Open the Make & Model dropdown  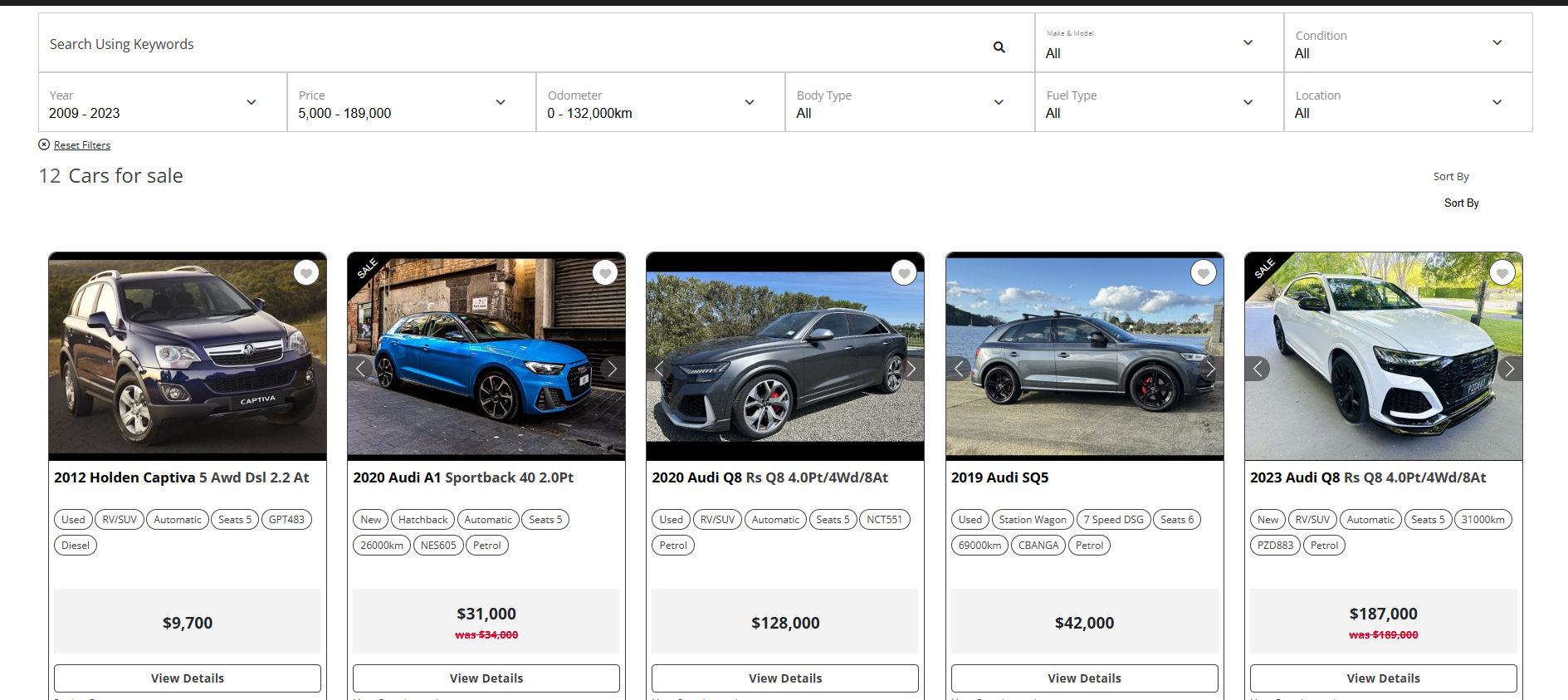(1158, 43)
